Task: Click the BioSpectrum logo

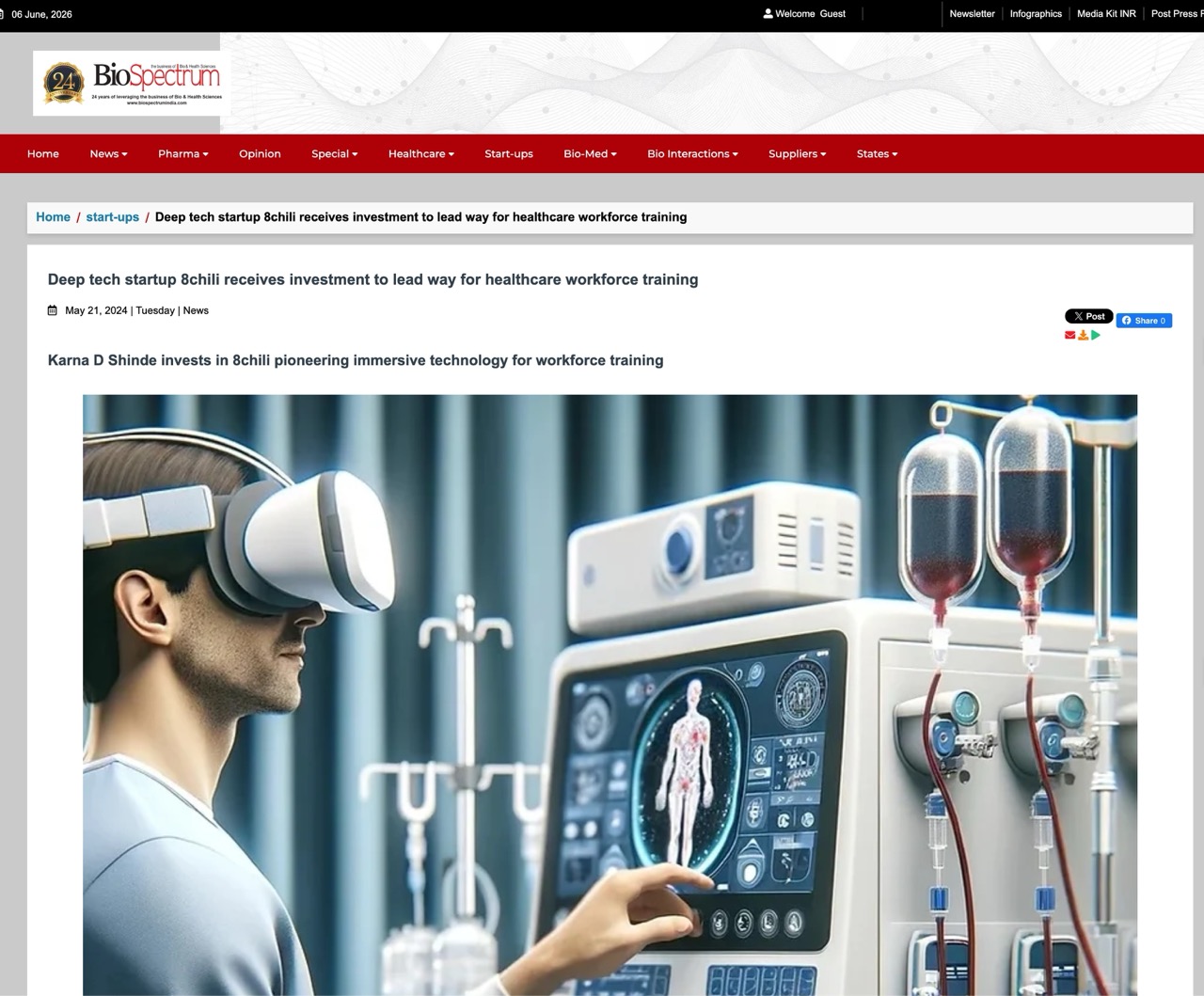Action: [x=132, y=84]
